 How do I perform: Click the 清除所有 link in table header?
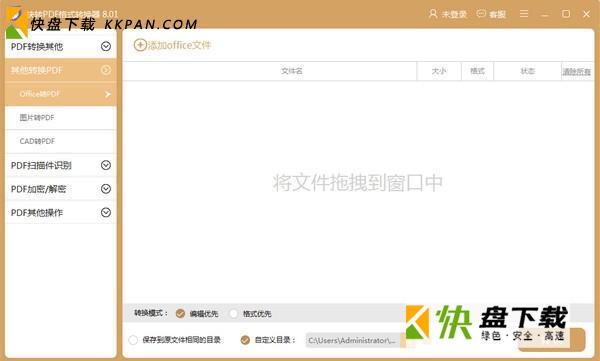point(577,72)
